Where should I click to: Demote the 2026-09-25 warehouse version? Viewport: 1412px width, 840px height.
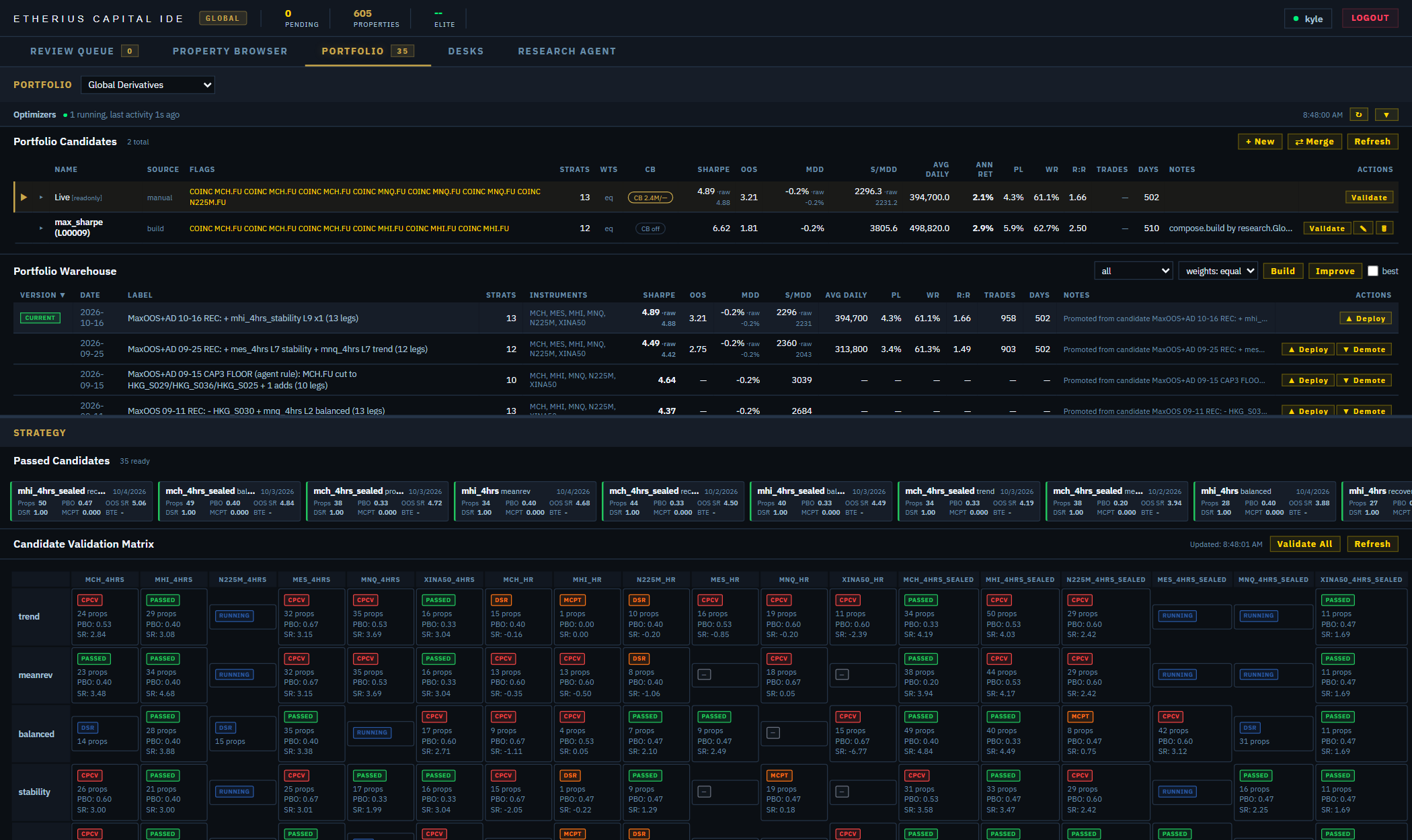1364,349
